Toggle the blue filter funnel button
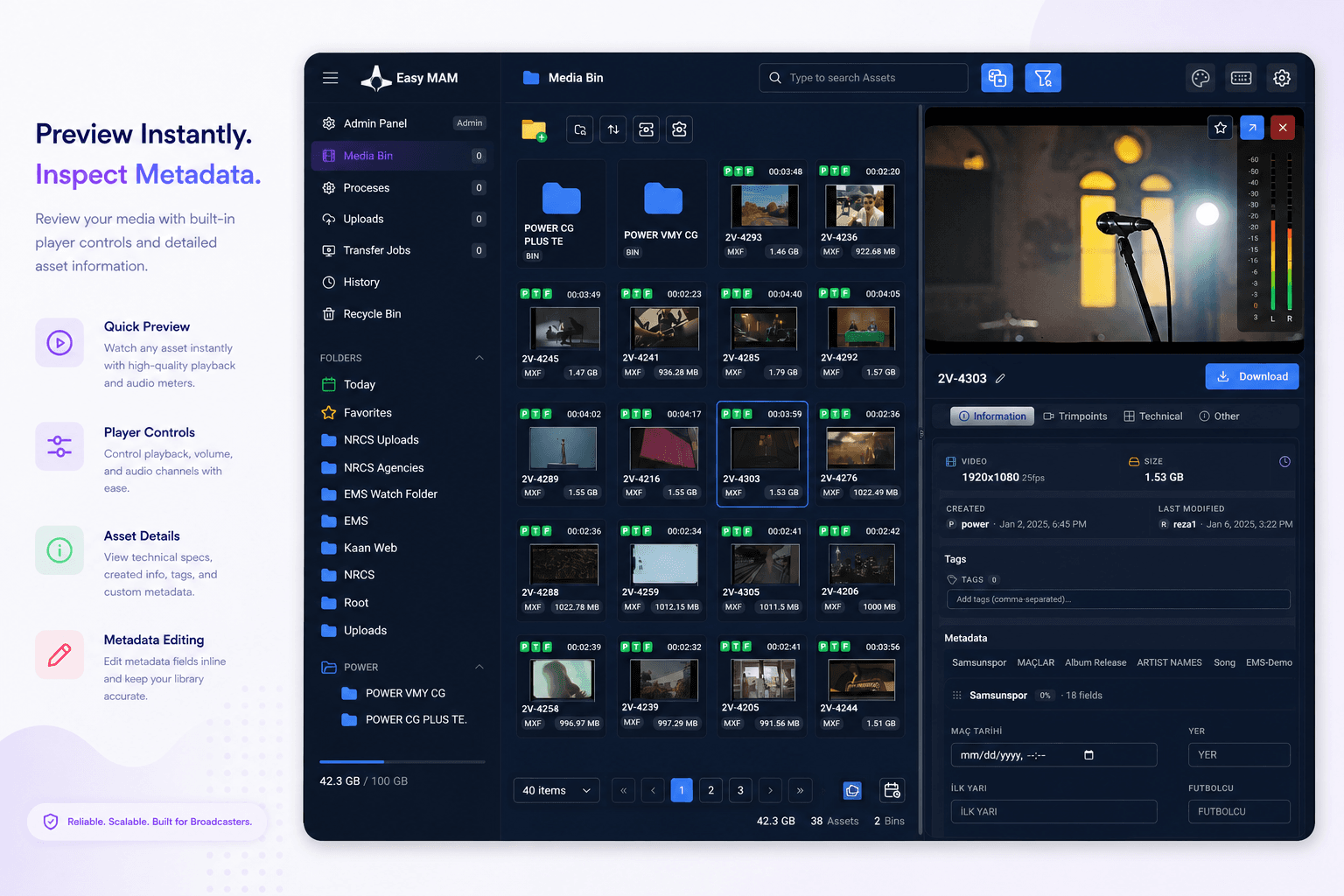 1043,78
